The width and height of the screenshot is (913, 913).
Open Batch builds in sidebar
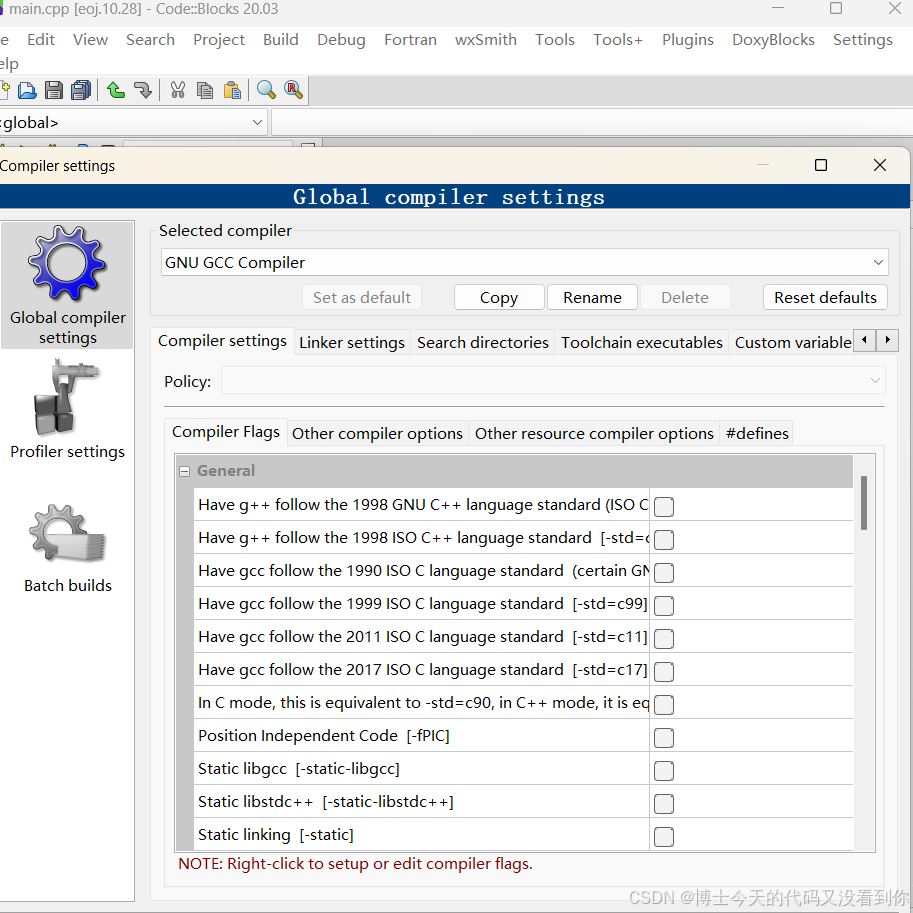tap(68, 548)
